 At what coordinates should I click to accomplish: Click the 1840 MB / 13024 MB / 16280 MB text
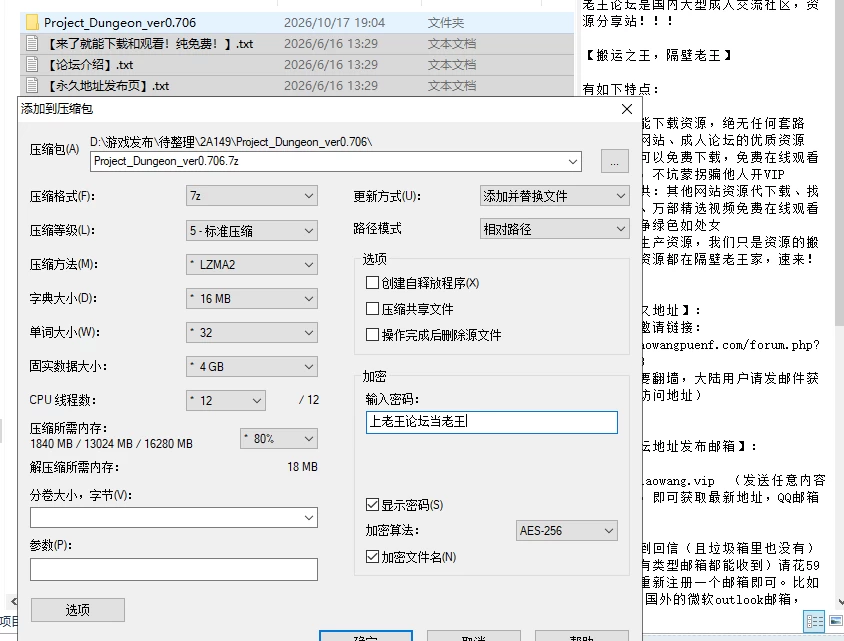pos(111,443)
